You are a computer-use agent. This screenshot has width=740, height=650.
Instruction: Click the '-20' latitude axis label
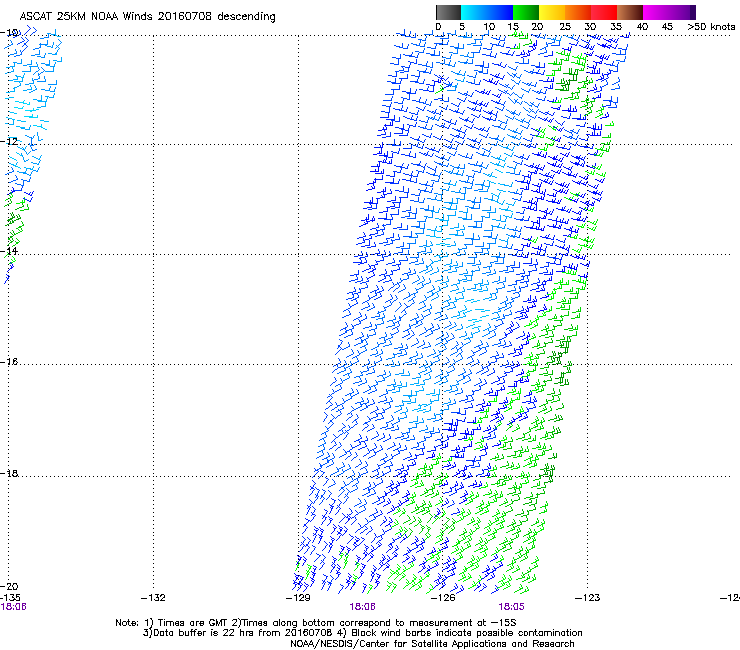9,586
